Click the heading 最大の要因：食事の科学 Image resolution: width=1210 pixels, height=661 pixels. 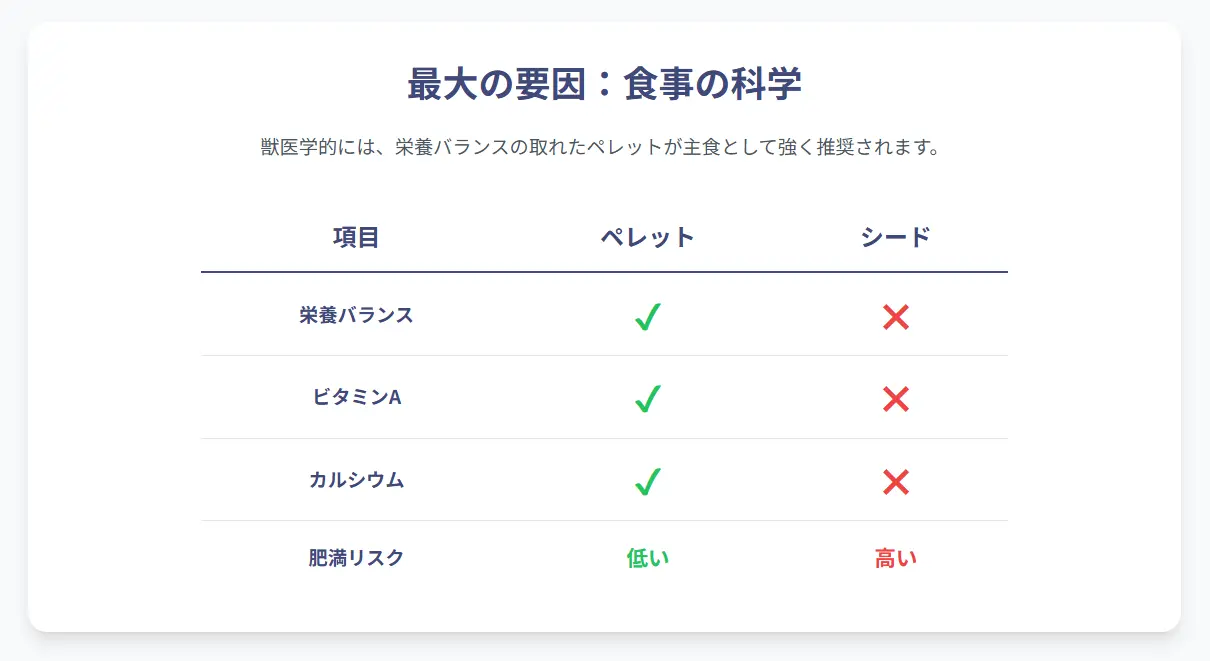coord(604,84)
